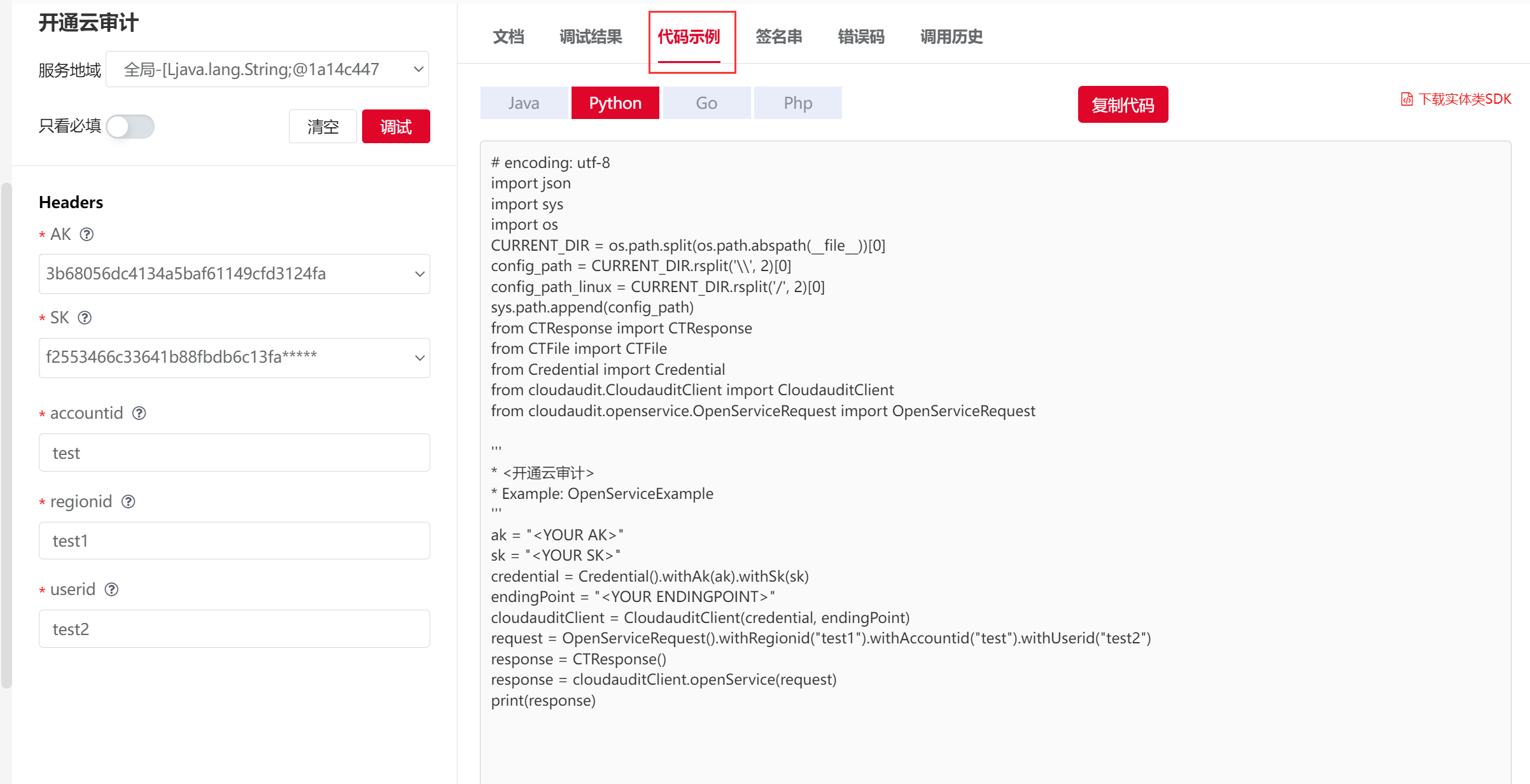This screenshot has width=1530, height=784.
Task: Show the Python code sample
Action: pos(615,103)
